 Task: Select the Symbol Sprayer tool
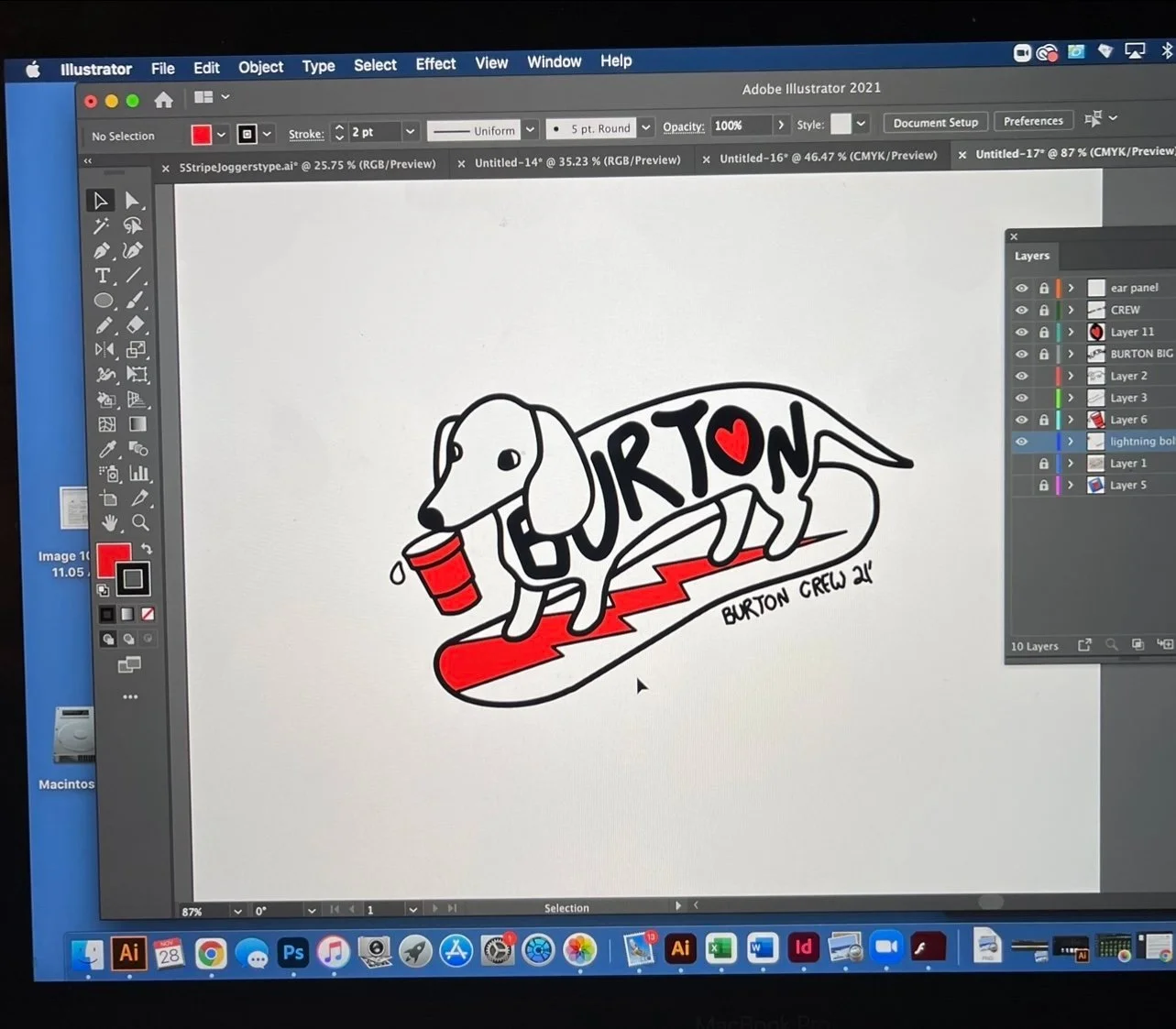(x=109, y=474)
